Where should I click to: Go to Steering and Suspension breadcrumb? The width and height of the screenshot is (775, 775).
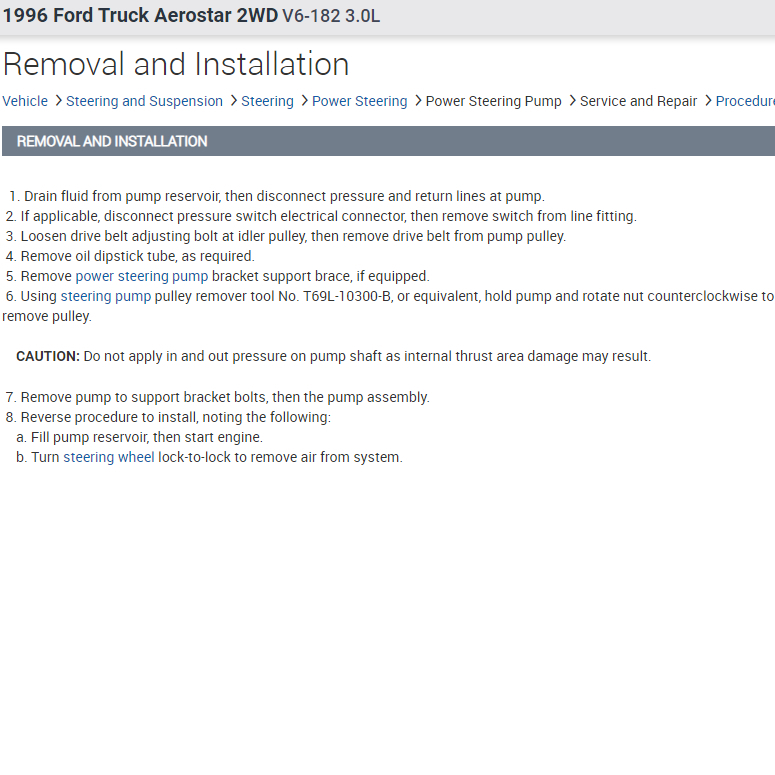click(144, 101)
